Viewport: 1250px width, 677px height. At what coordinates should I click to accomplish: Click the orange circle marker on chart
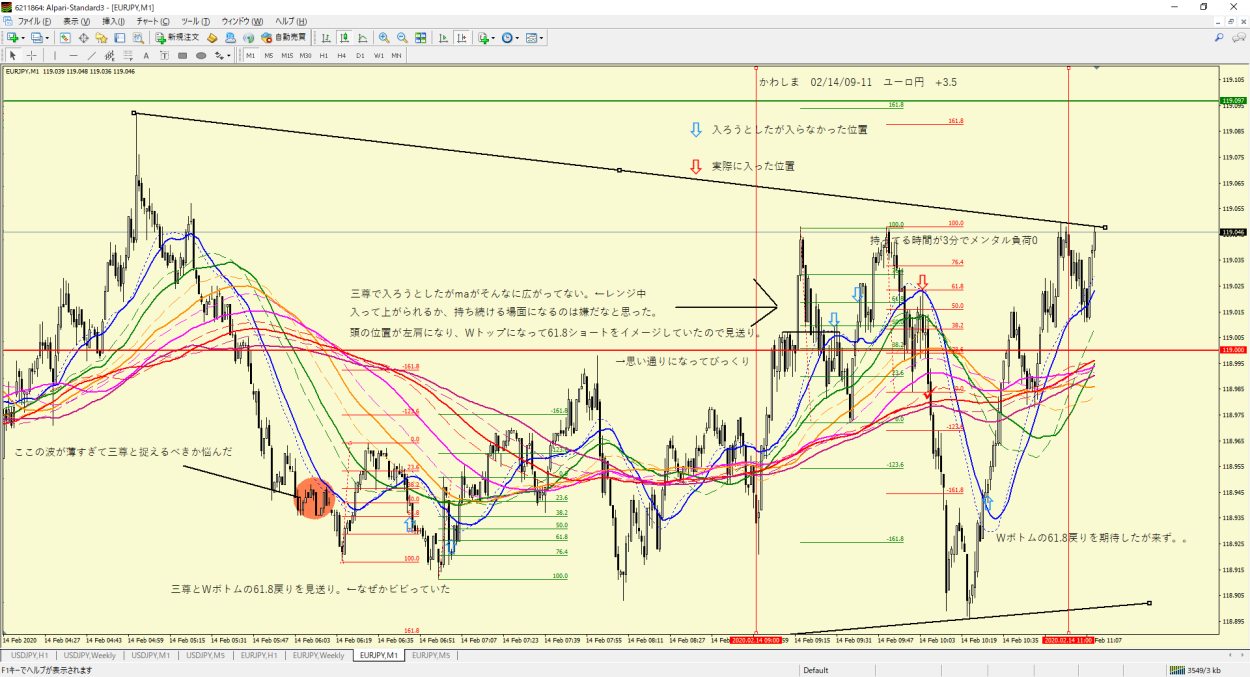314,497
